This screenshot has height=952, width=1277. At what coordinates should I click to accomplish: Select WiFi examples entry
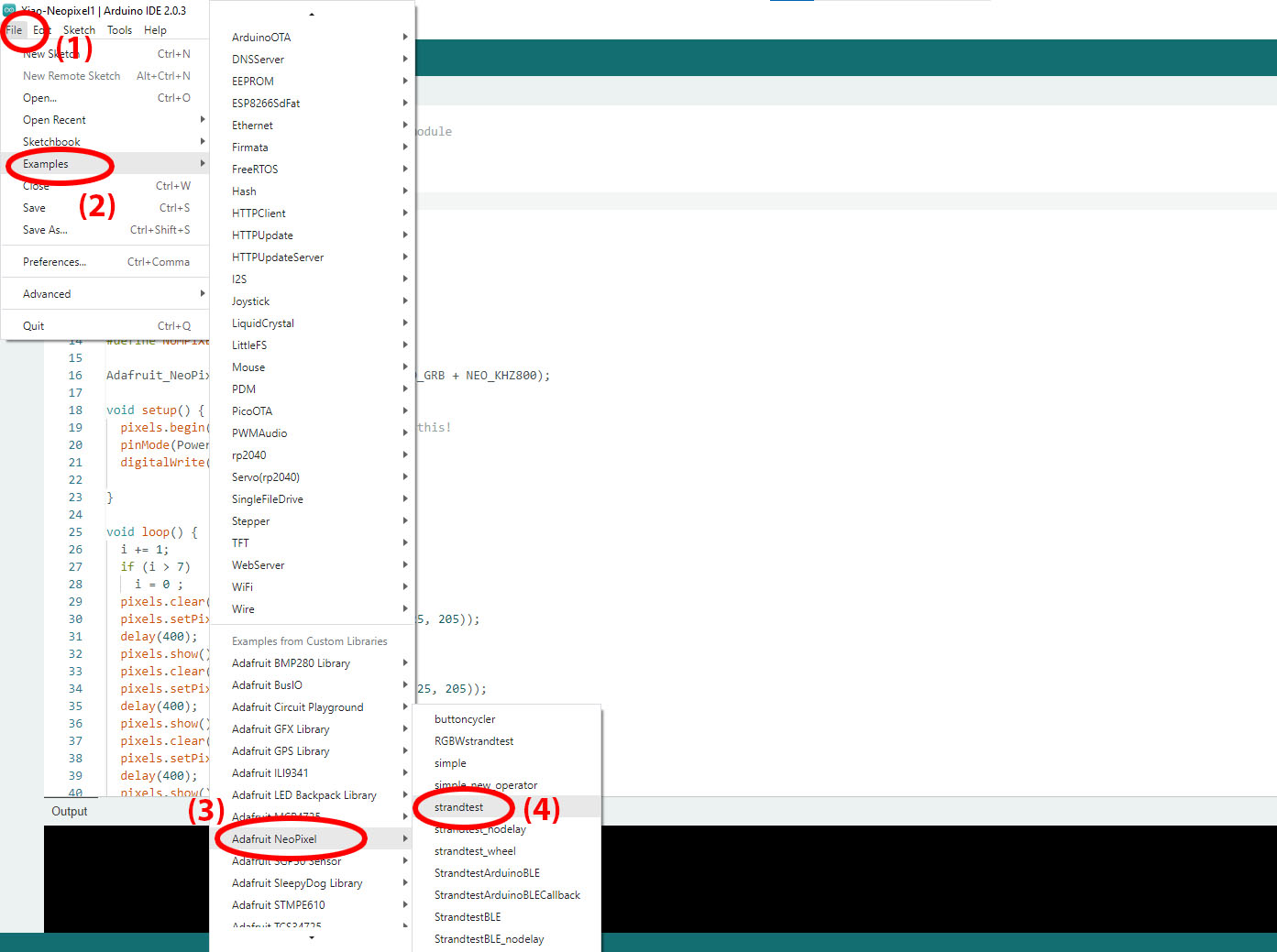click(312, 587)
